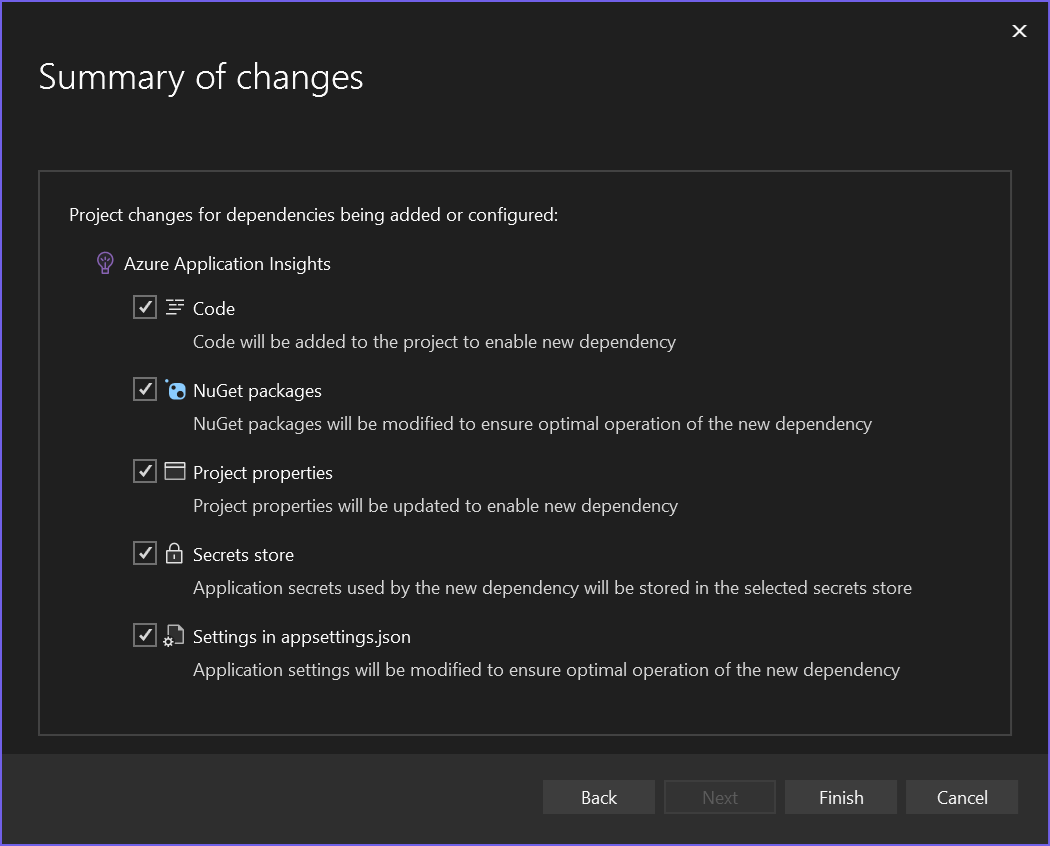The image size is (1050, 846).
Task: Click the Finish button
Action: click(841, 797)
